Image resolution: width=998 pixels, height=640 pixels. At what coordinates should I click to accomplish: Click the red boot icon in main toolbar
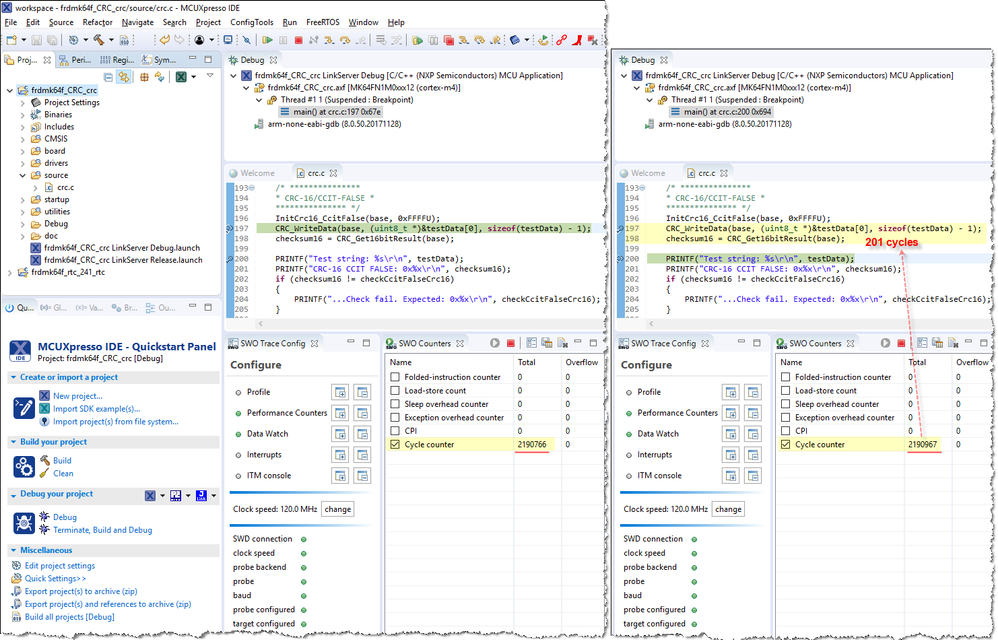pyautogui.click(x=577, y=40)
